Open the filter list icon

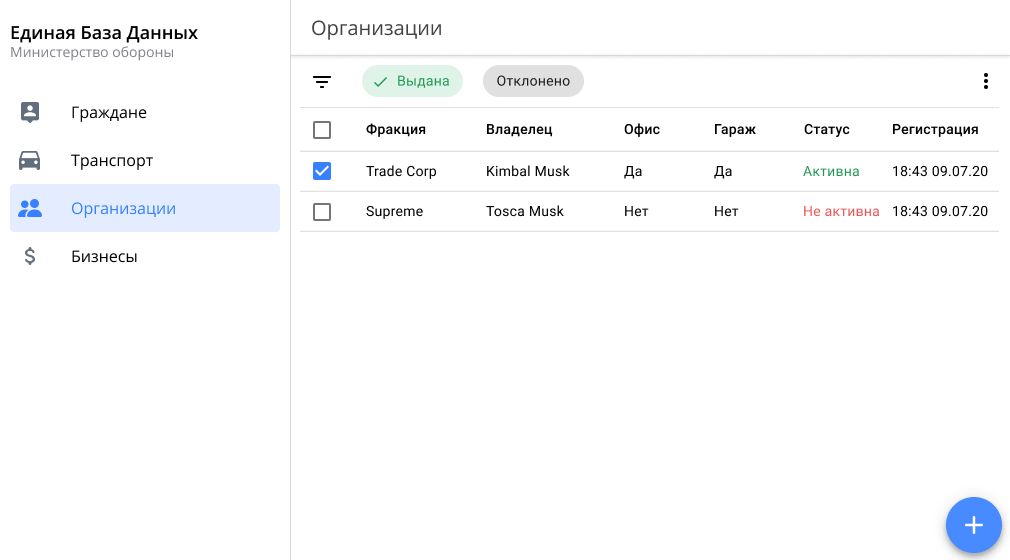click(x=322, y=82)
